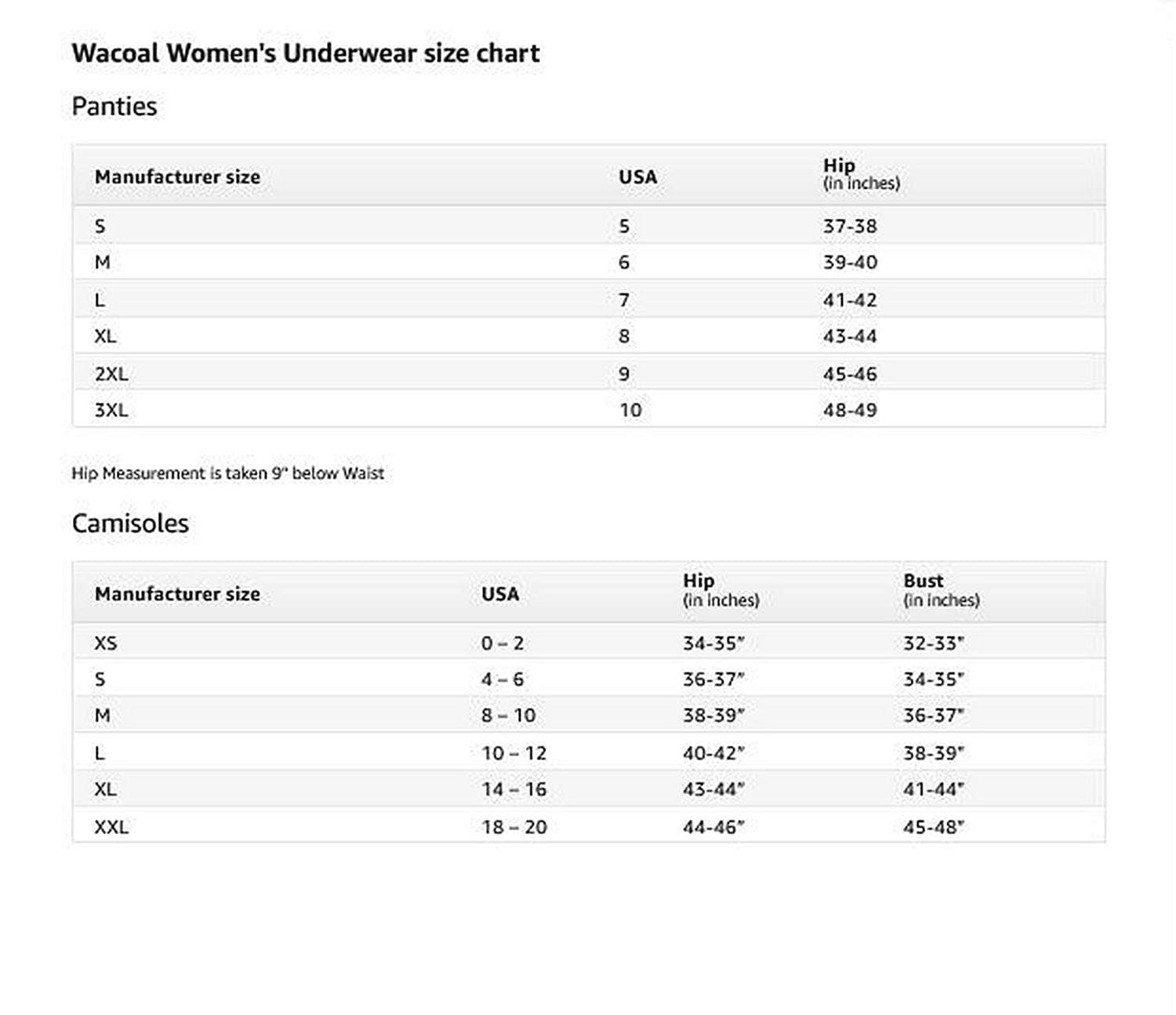Select the 38-39" hip value for size M
1176x1015 pixels.
(x=713, y=716)
